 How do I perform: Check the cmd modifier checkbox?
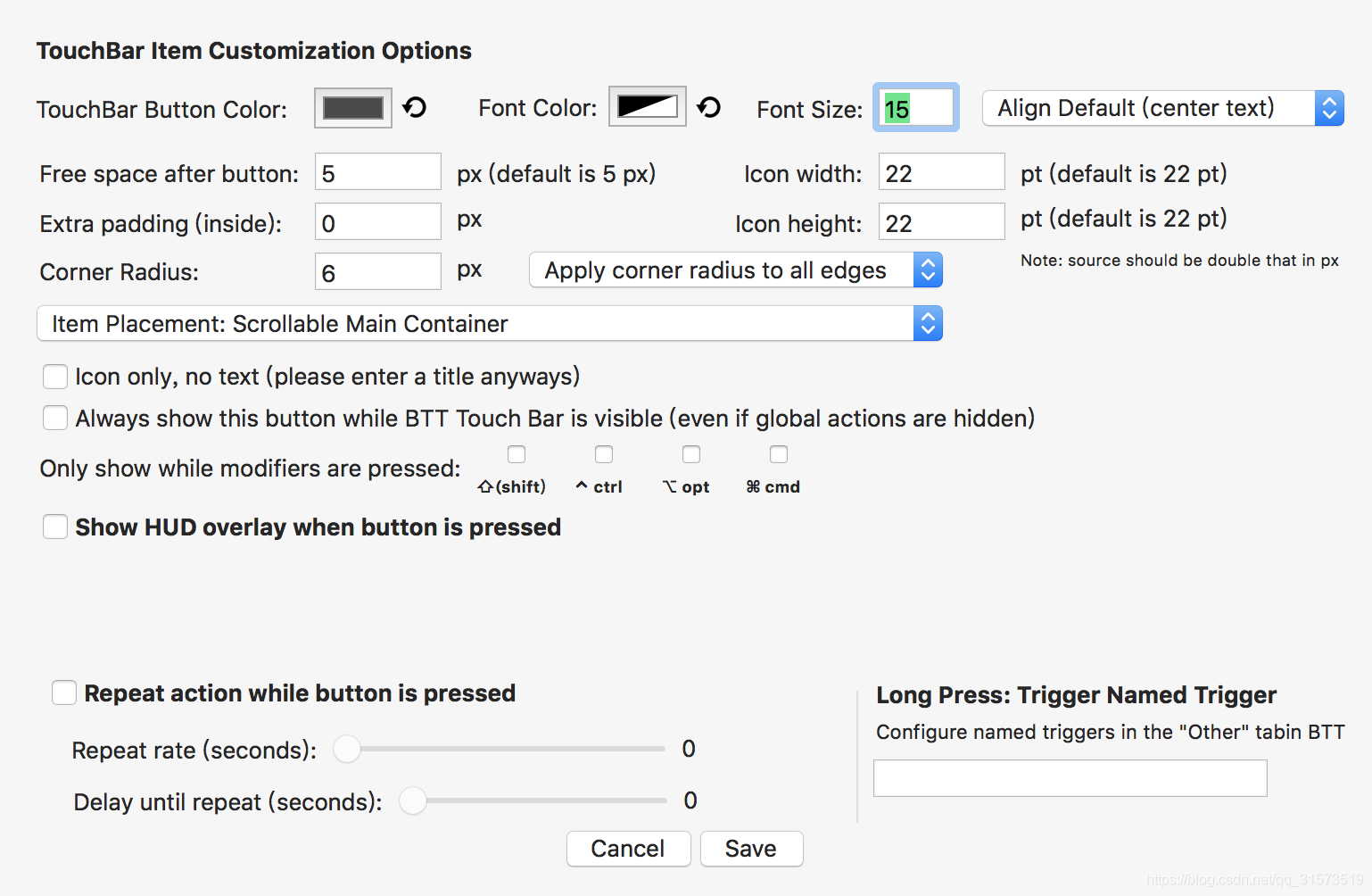click(779, 454)
